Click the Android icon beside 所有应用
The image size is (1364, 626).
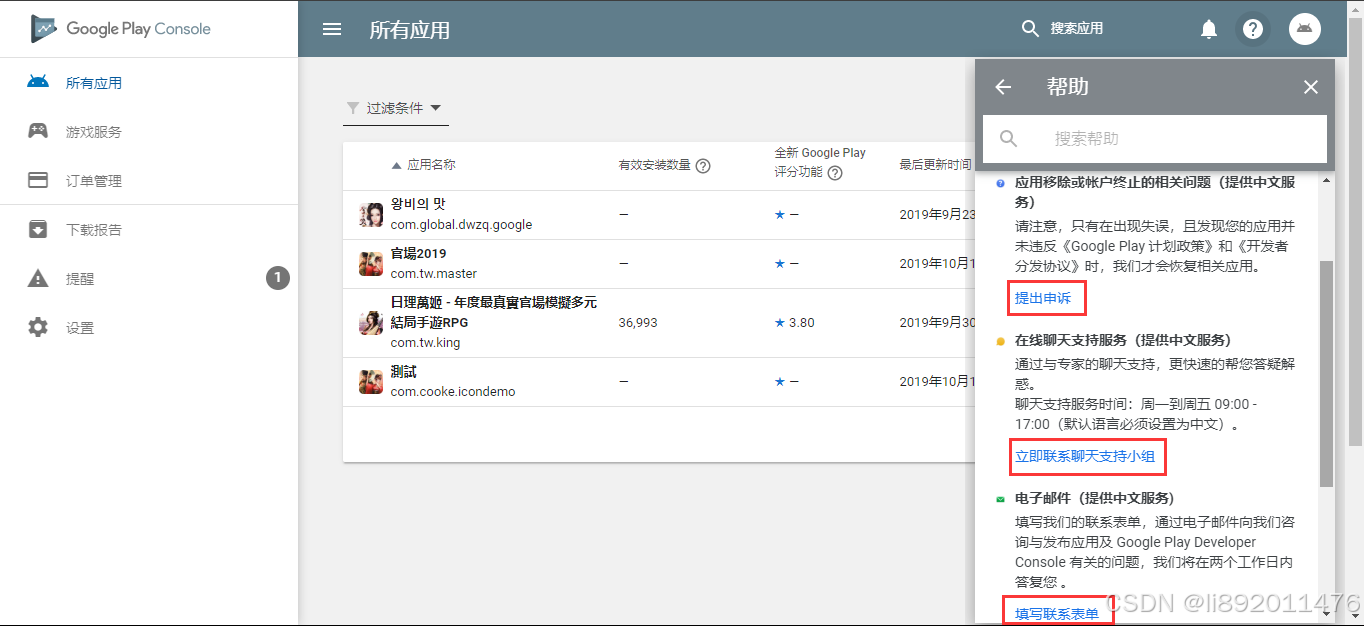click(38, 82)
